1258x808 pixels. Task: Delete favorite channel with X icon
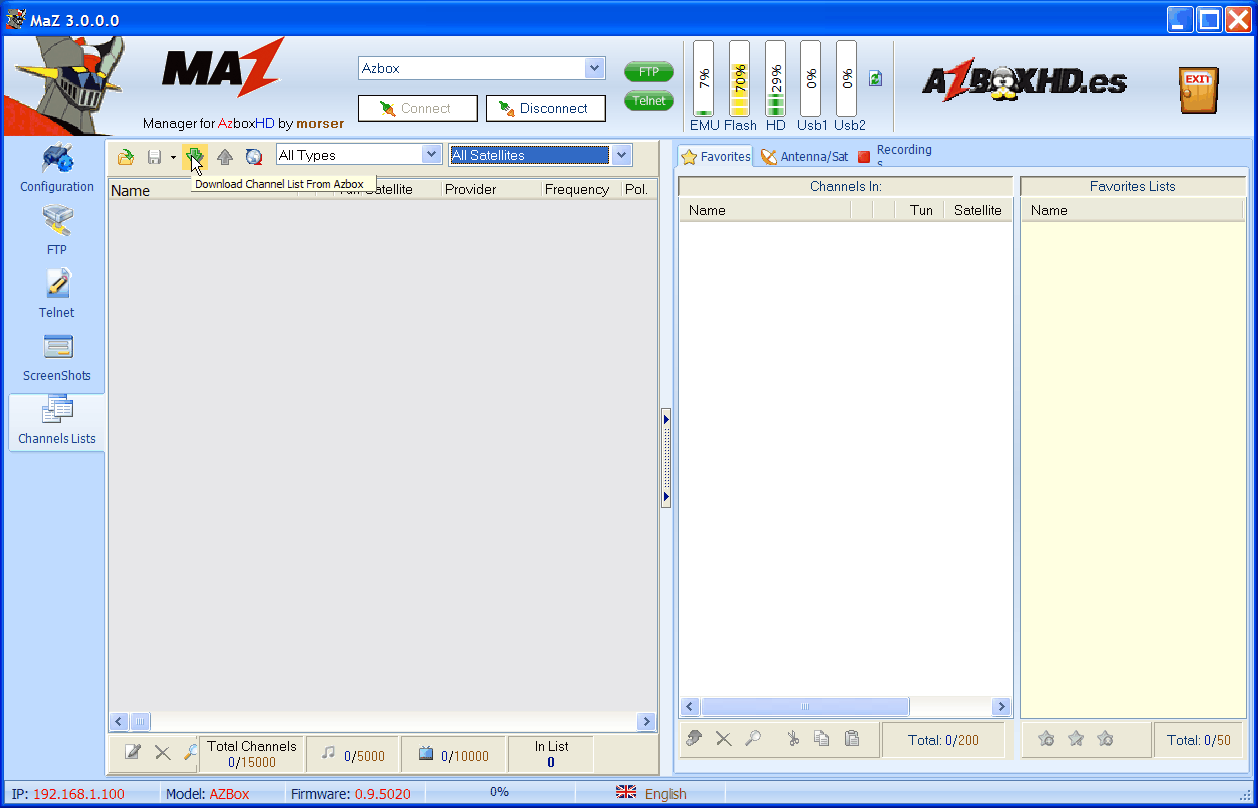pyautogui.click(x=723, y=739)
